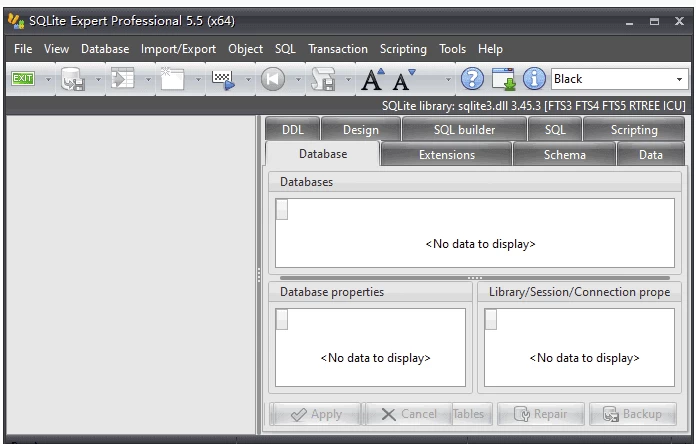Decrease font size with smaller A icon
Image resolution: width=696 pixels, height=444 pixels.
(404, 80)
